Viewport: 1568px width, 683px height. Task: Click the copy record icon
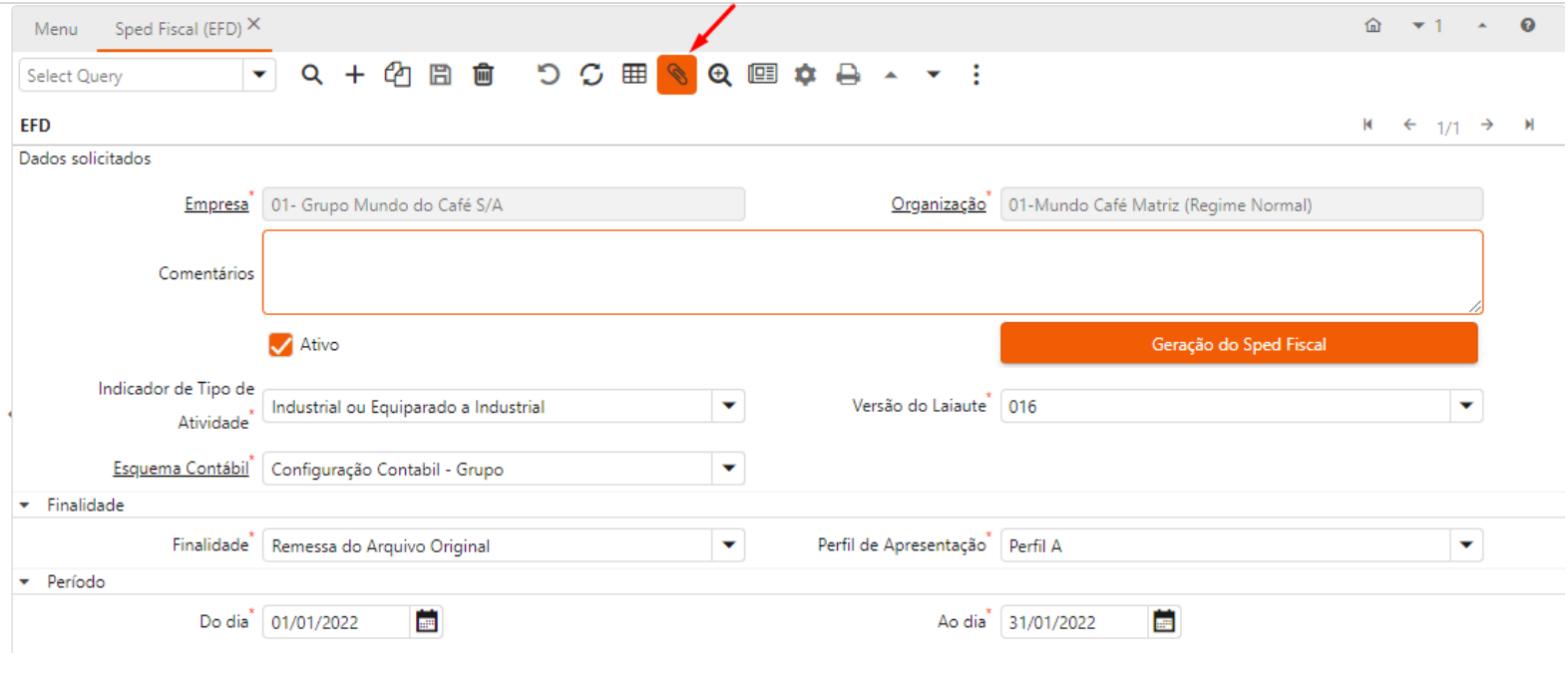[x=398, y=75]
